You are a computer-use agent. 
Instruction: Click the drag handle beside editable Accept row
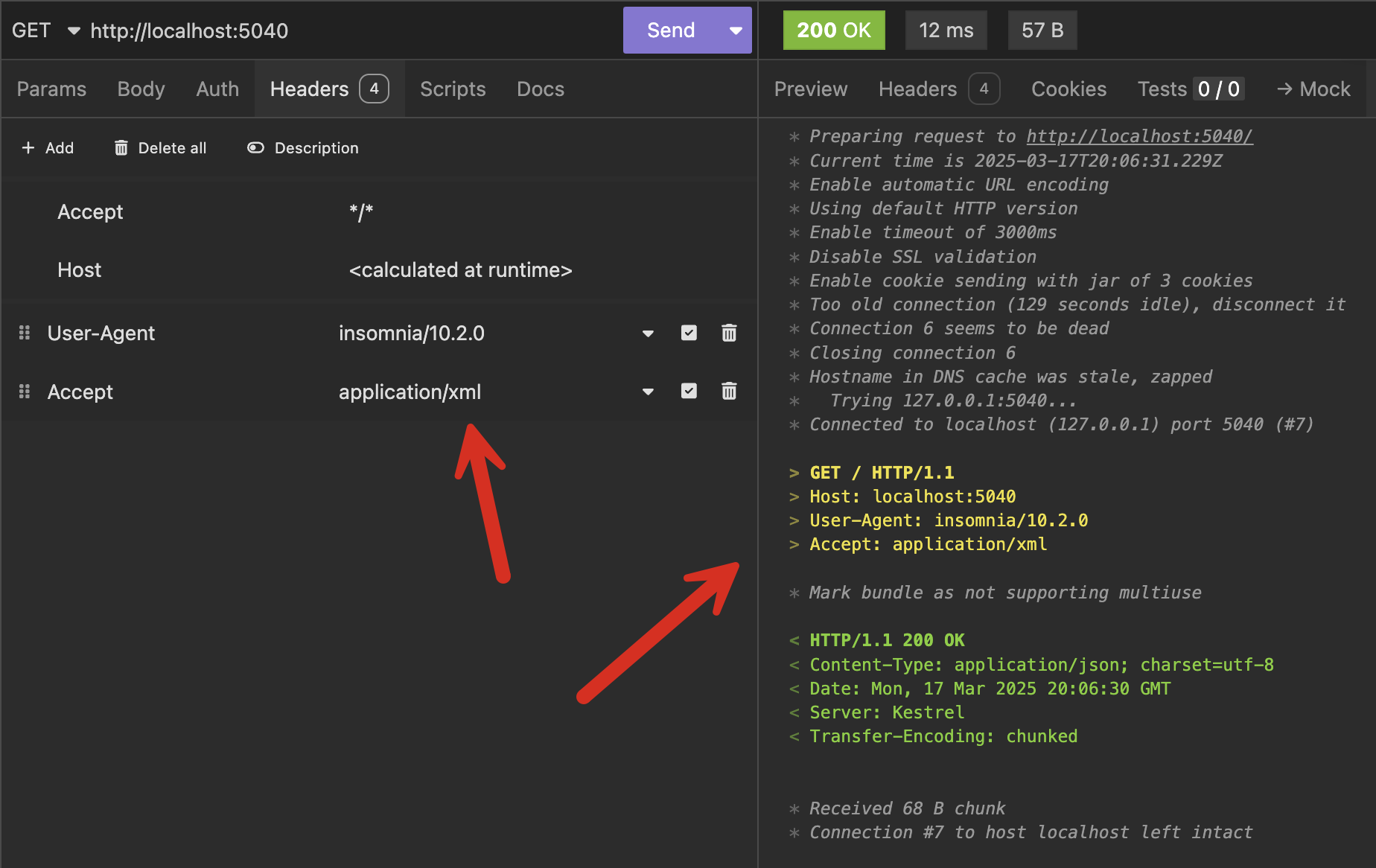coord(25,392)
